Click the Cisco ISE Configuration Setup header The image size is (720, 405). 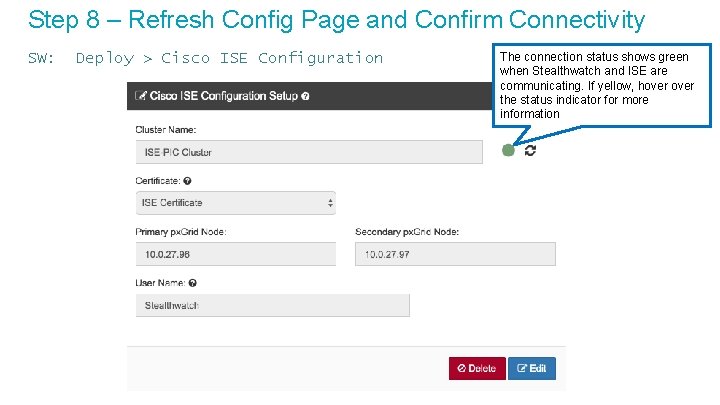228,96
